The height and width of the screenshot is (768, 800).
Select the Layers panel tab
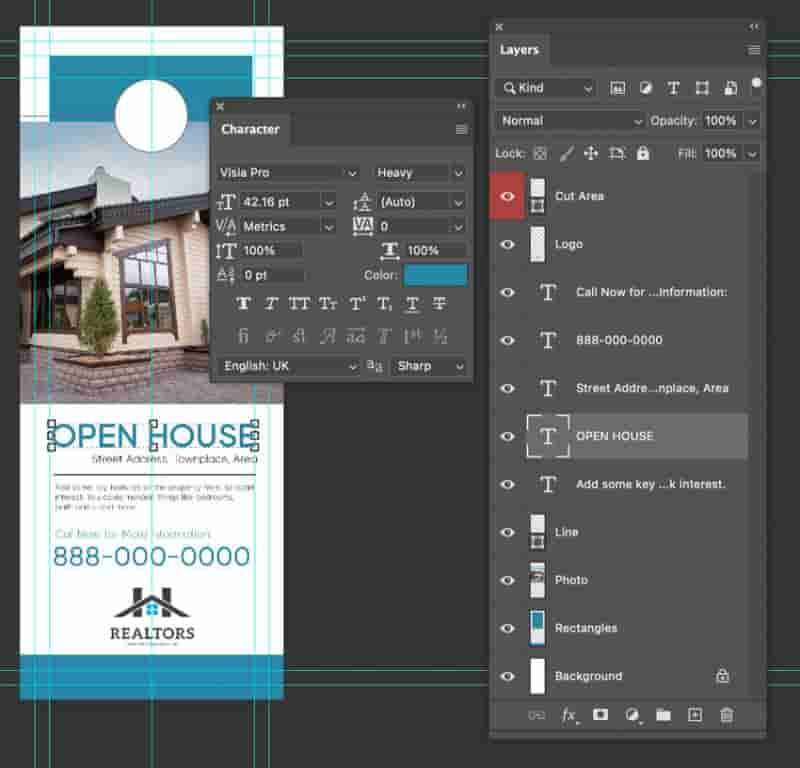point(519,50)
